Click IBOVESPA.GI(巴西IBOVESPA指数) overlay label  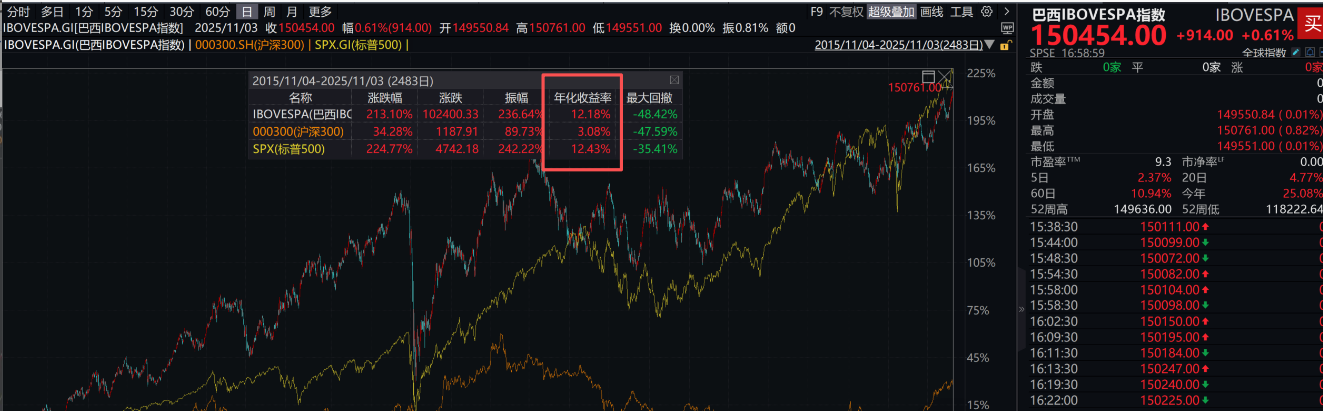click(x=94, y=45)
